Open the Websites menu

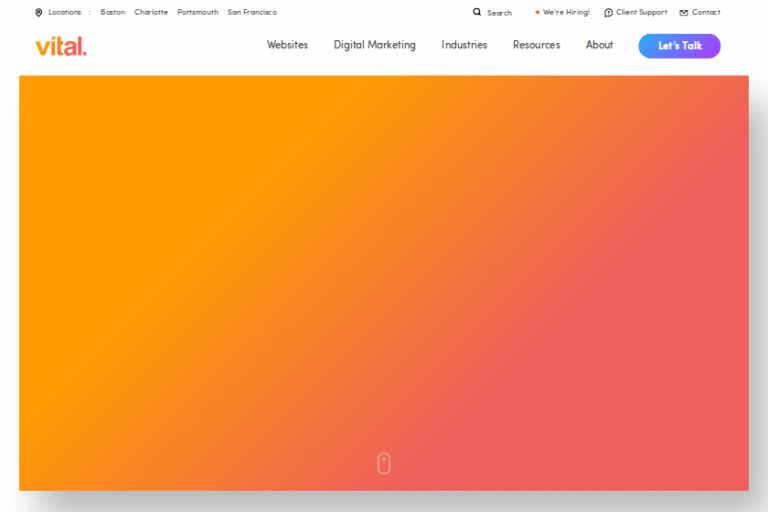pyautogui.click(x=287, y=45)
